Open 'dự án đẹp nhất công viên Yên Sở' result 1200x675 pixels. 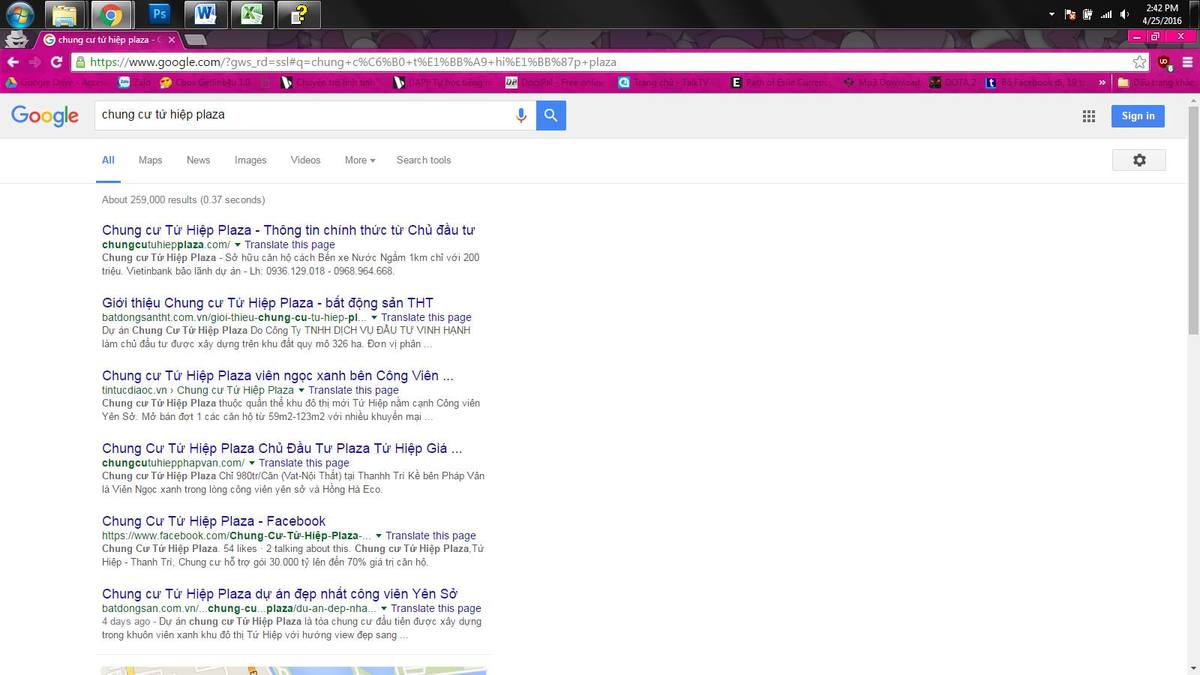[x=280, y=594]
